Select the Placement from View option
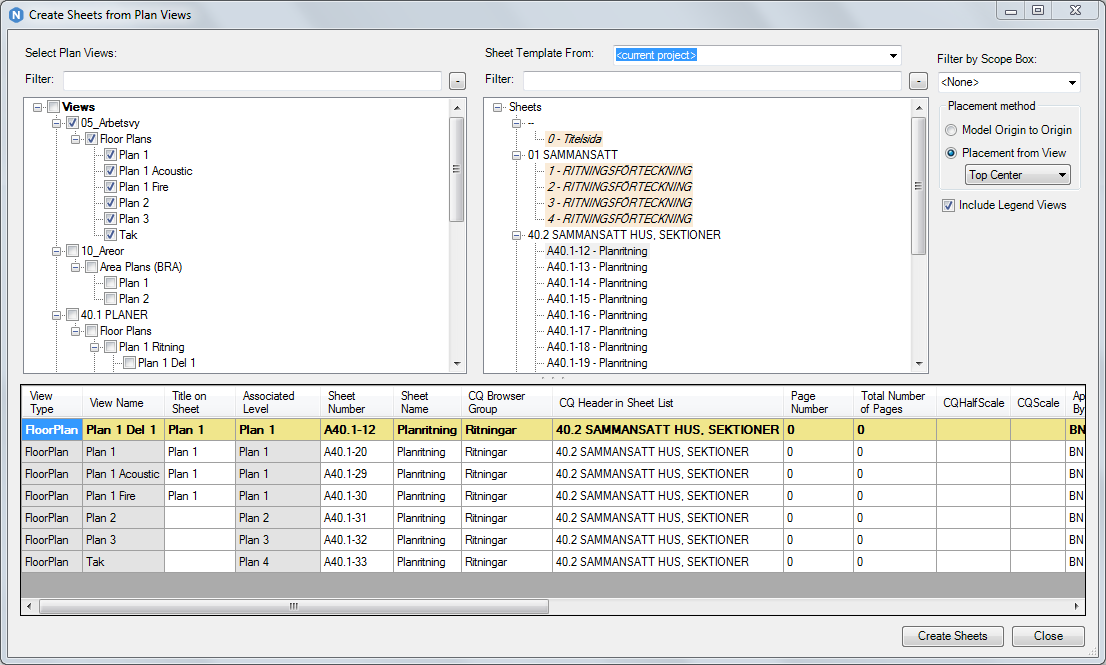 pos(950,153)
